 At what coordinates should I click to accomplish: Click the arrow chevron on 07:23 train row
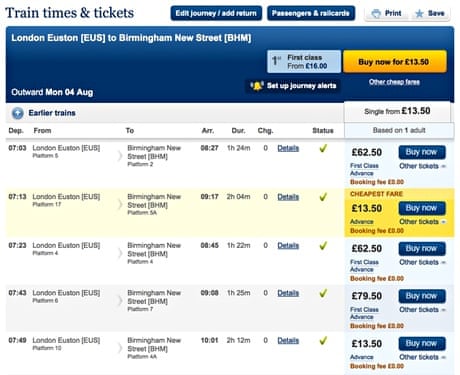point(120,253)
